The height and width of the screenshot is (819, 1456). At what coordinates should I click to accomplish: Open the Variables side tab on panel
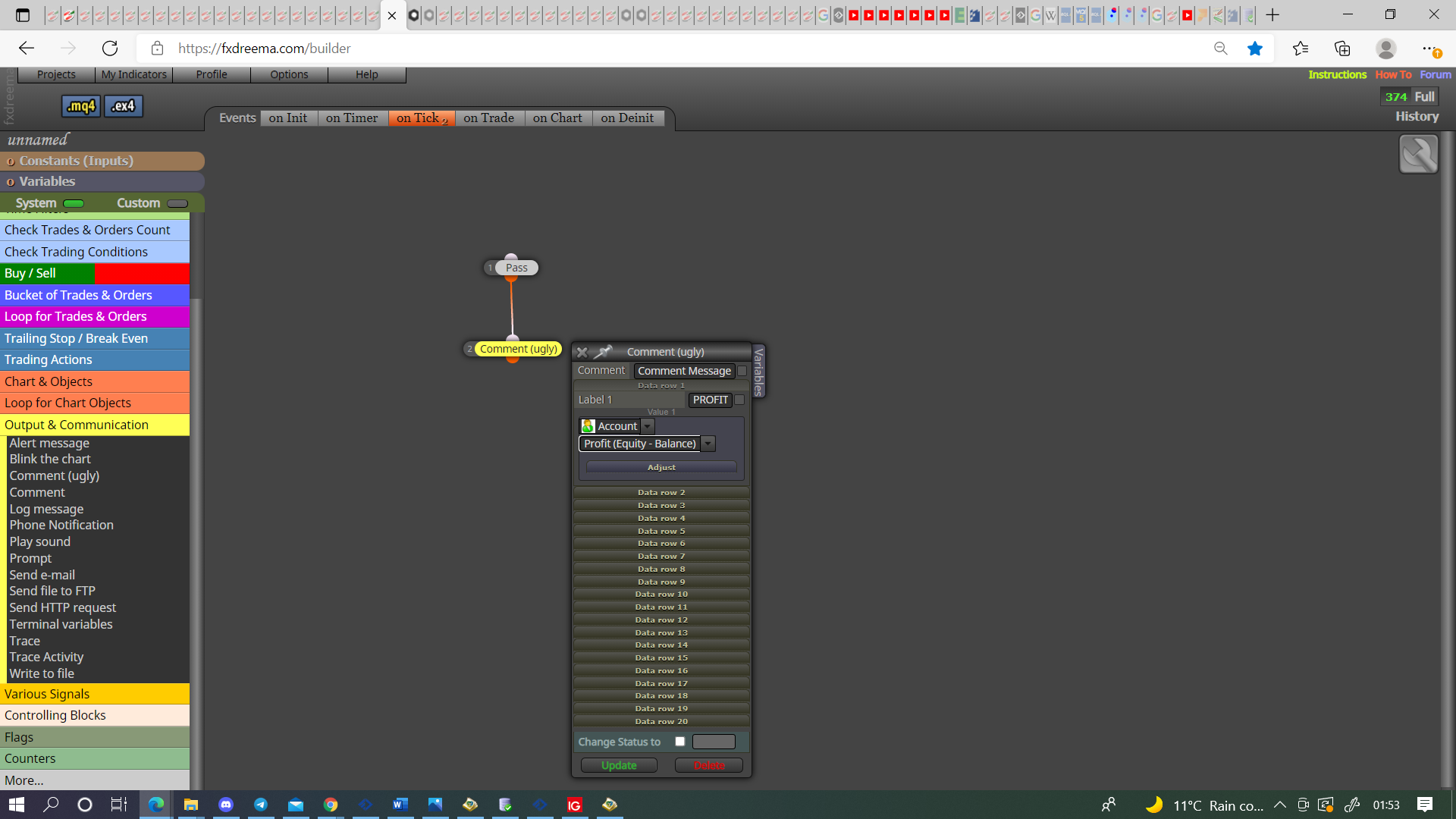coord(758,371)
